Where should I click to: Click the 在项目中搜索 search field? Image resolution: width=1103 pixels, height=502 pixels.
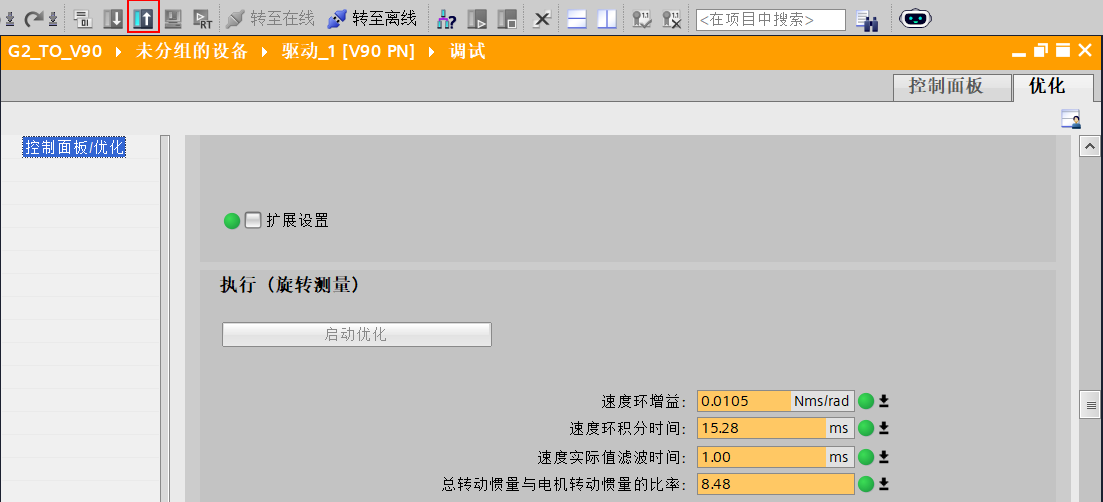pos(771,20)
